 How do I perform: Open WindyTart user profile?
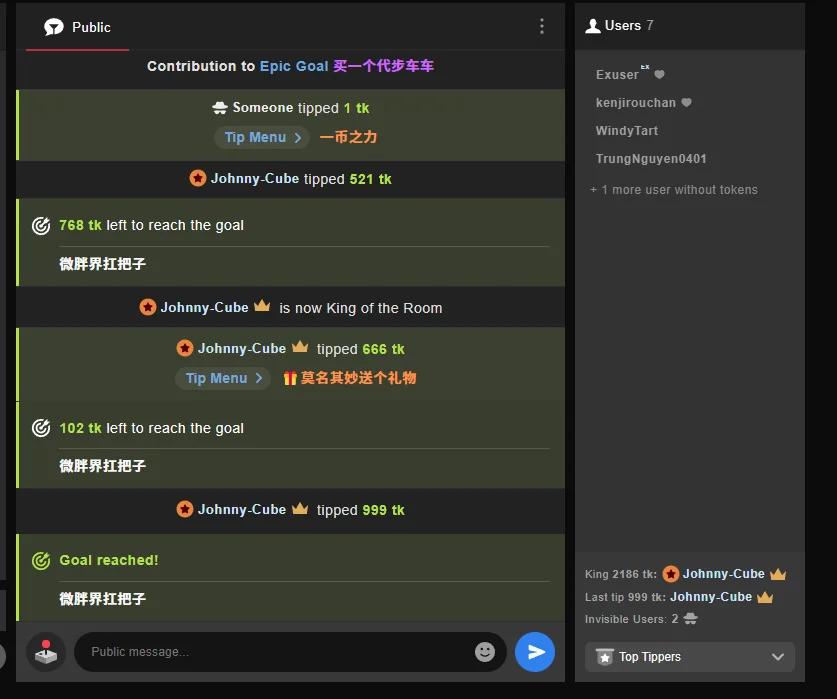click(x=627, y=131)
